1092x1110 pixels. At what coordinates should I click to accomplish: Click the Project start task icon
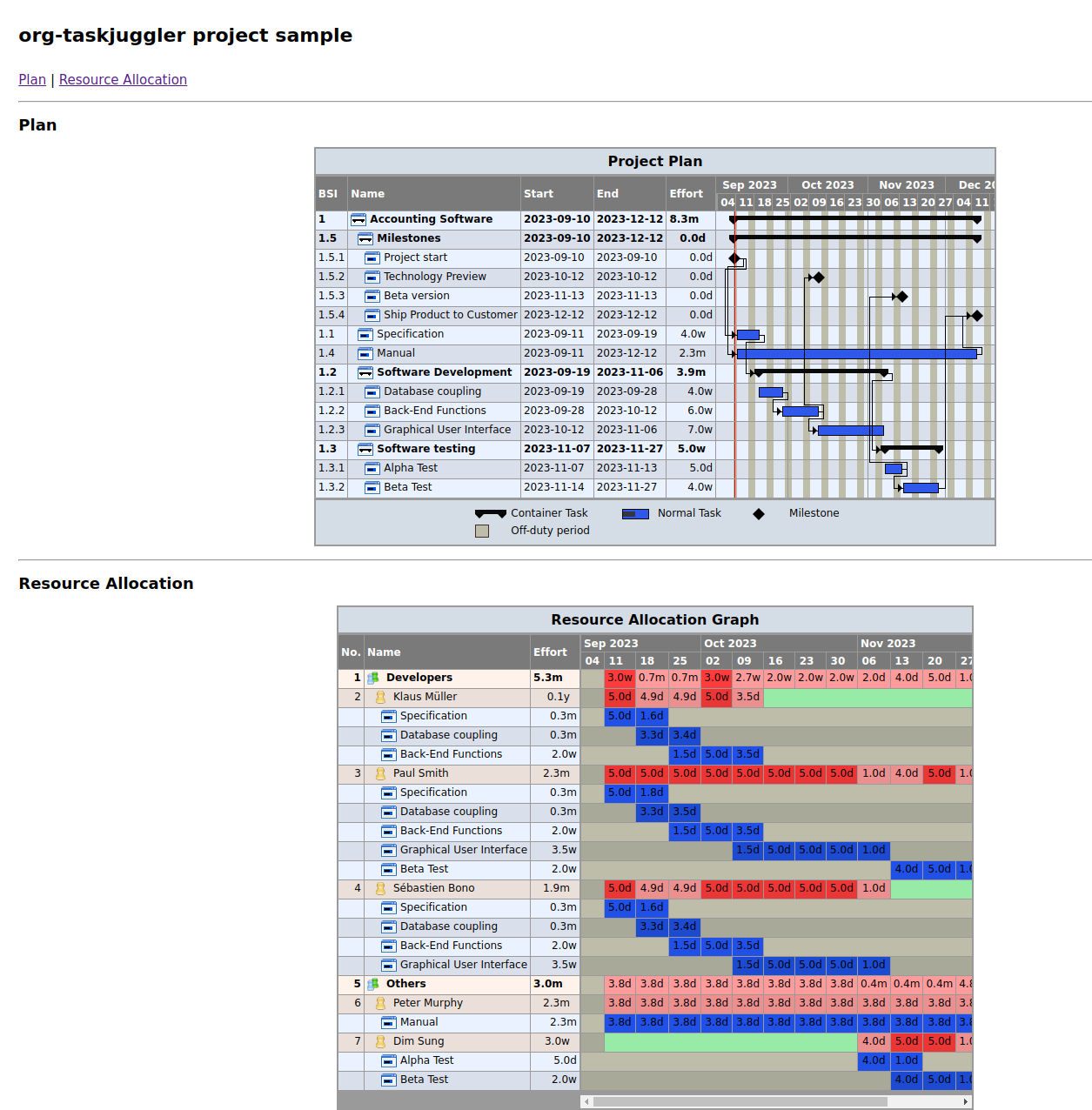372,258
